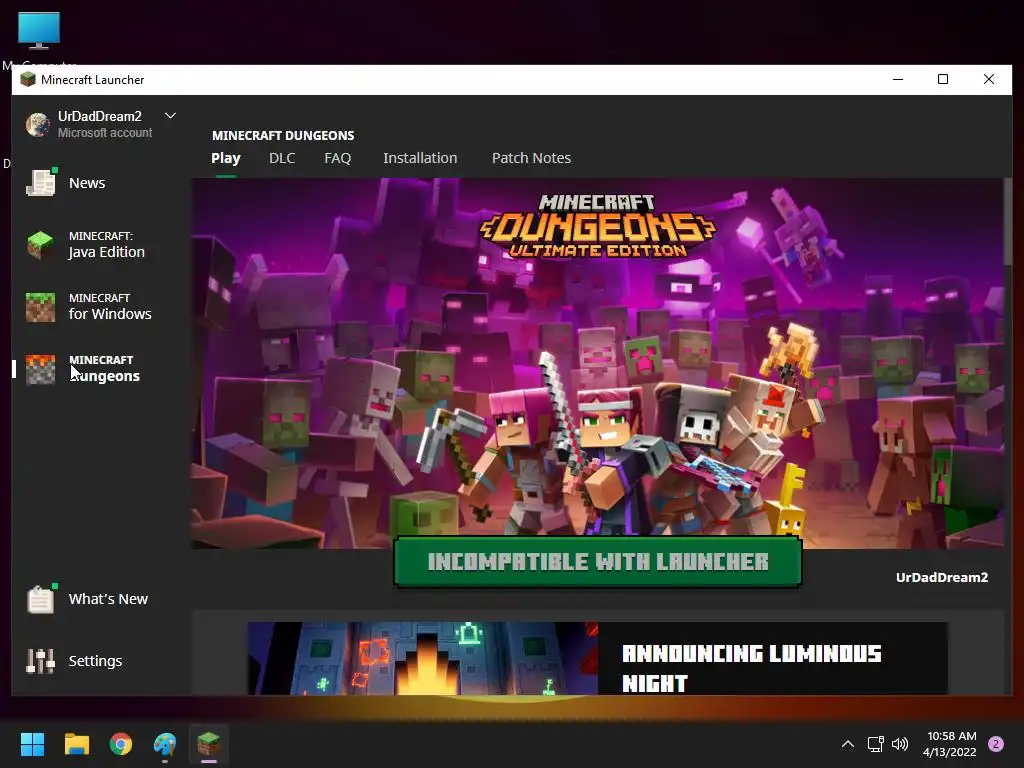This screenshot has width=1024, height=768.
Task: Click the News label in sidebar
Action: [x=87, y=183]
